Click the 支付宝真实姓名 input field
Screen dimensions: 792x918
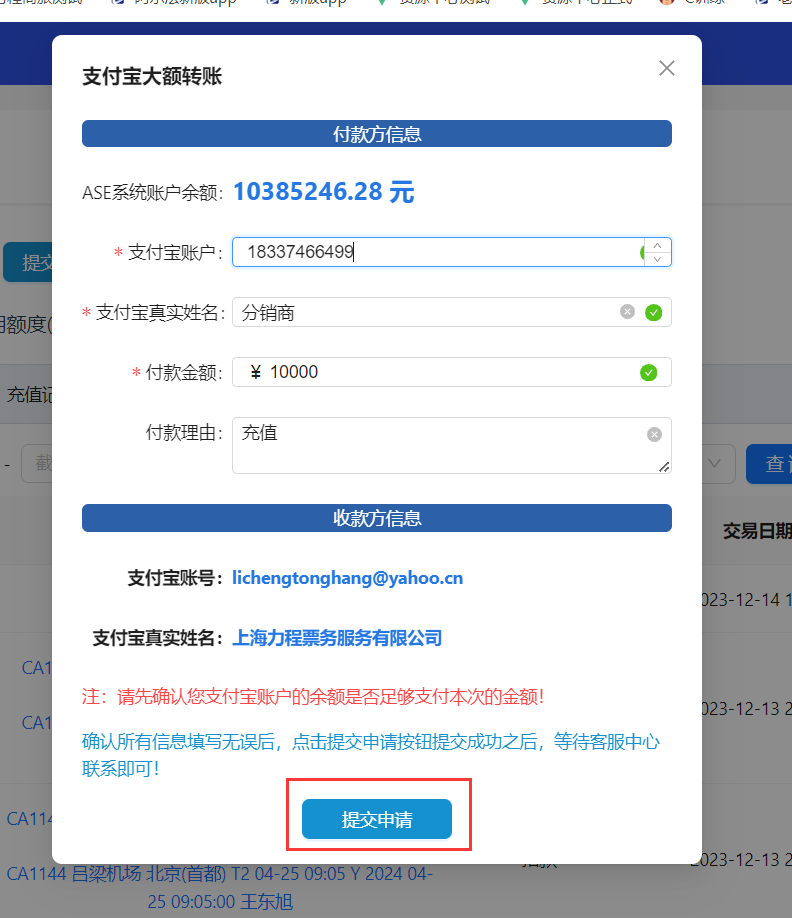click(x=452, y=312)
